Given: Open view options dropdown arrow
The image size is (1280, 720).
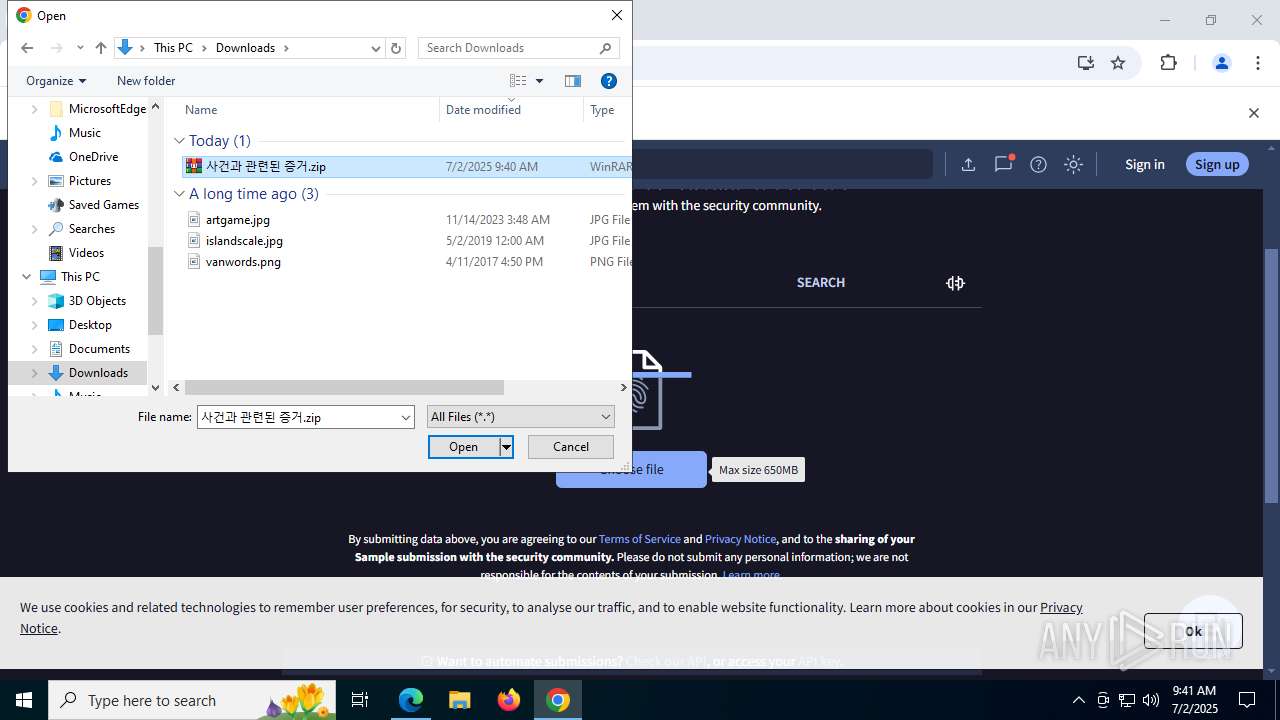Looking at the screenshot, I should click(x=540, y=81).
